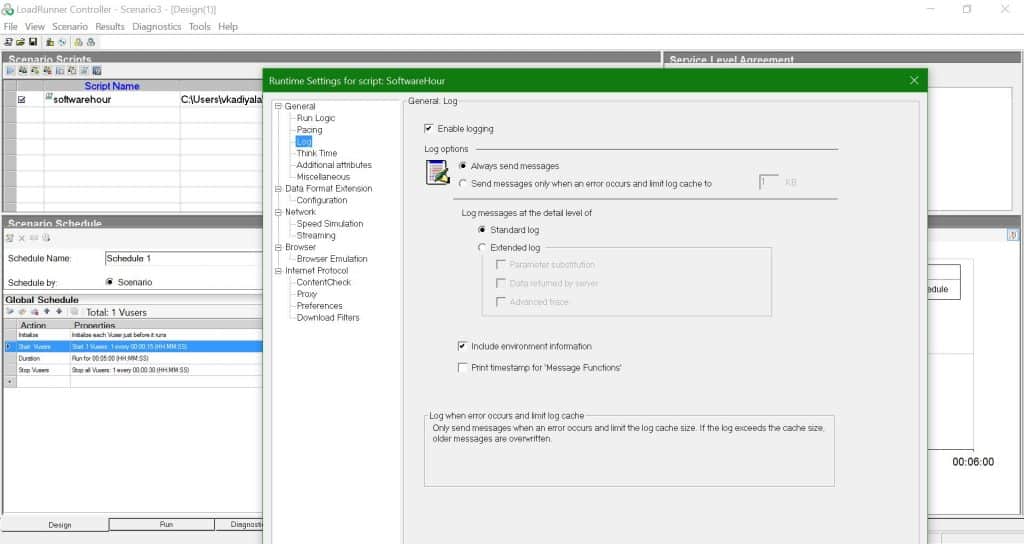Open the View menu

(x=35, y=26)
